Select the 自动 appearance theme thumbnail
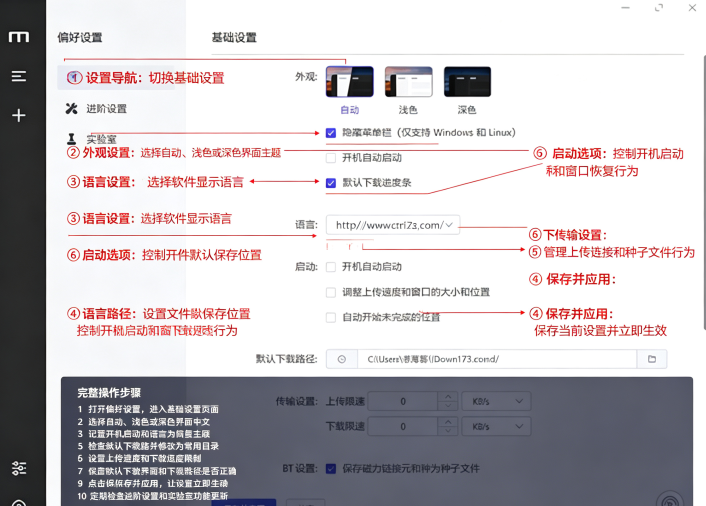The image size is (706, 506). 350,81
